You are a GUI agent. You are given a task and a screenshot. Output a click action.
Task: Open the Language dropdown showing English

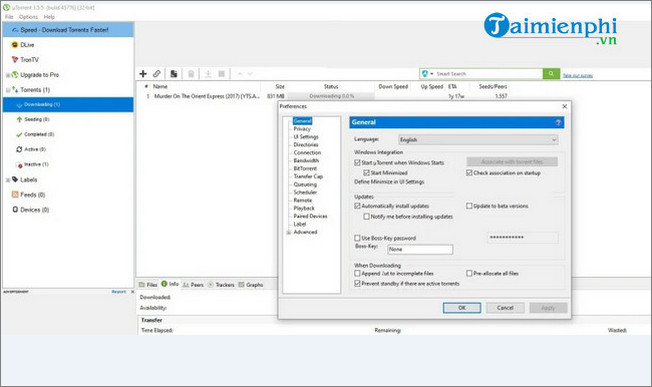478,140
